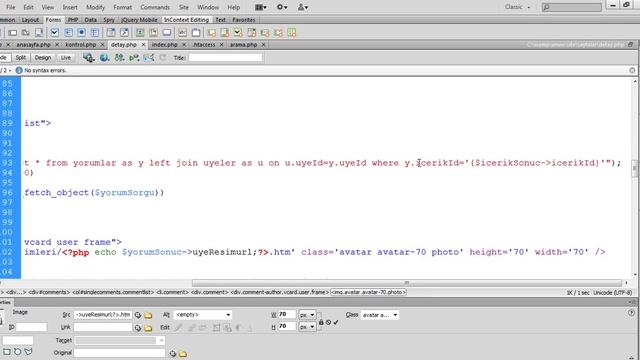This screenshot has height=360, width=640.
Task: Insert a Jump Menu form element
Action: (x=124, y=33)
